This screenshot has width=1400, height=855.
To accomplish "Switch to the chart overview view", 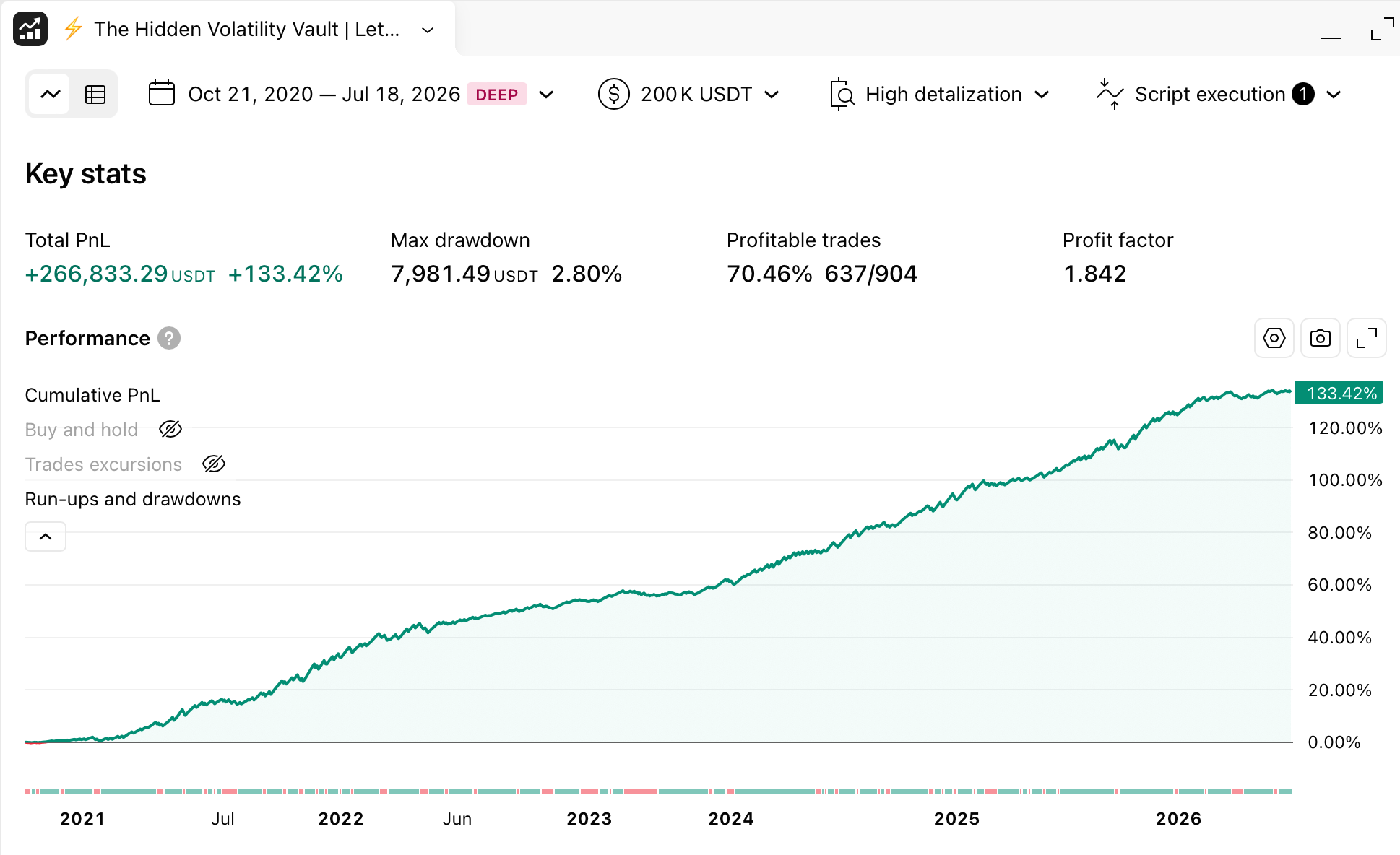I will [51, 94].
